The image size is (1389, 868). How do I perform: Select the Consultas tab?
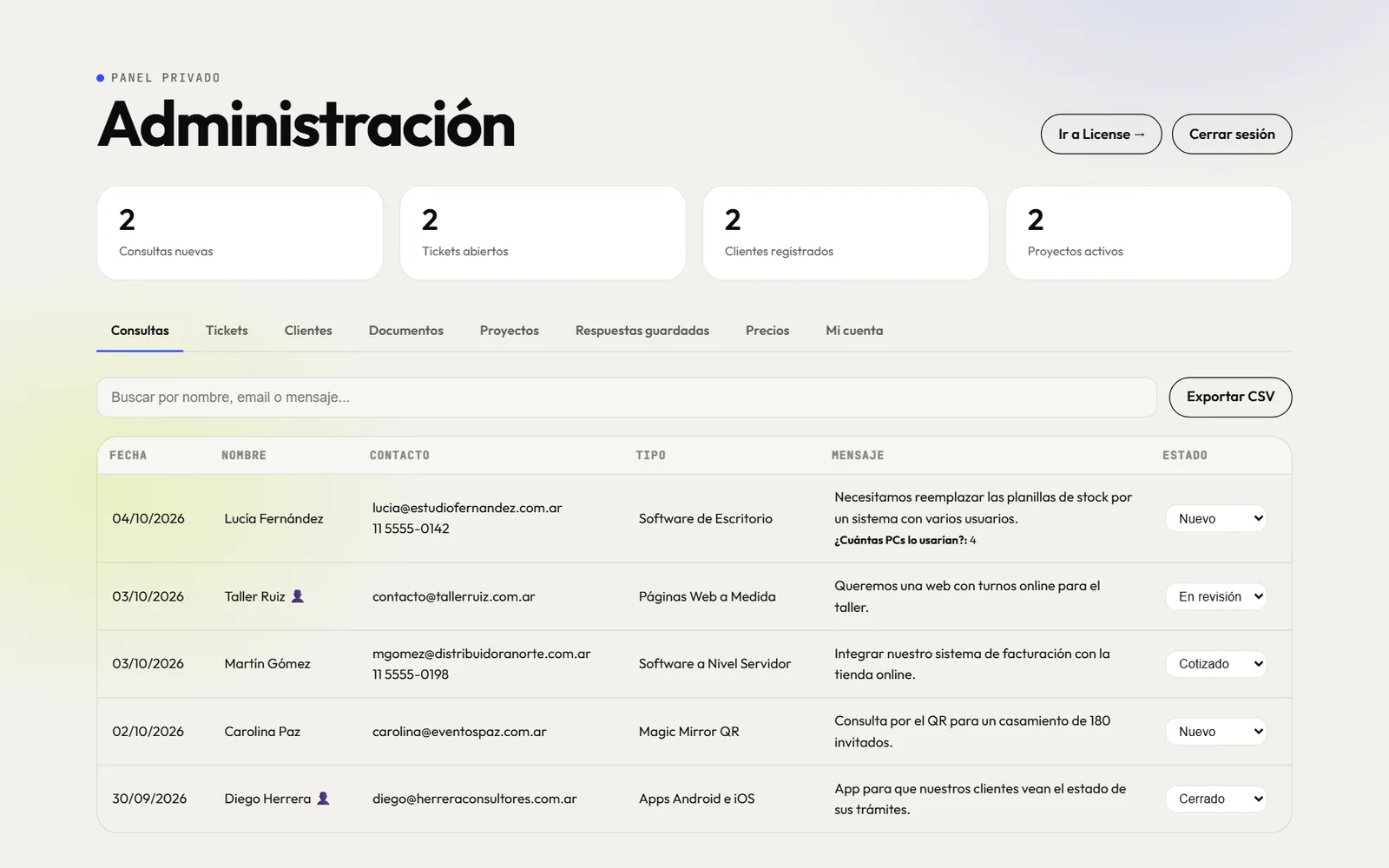[x=140, y=331]
